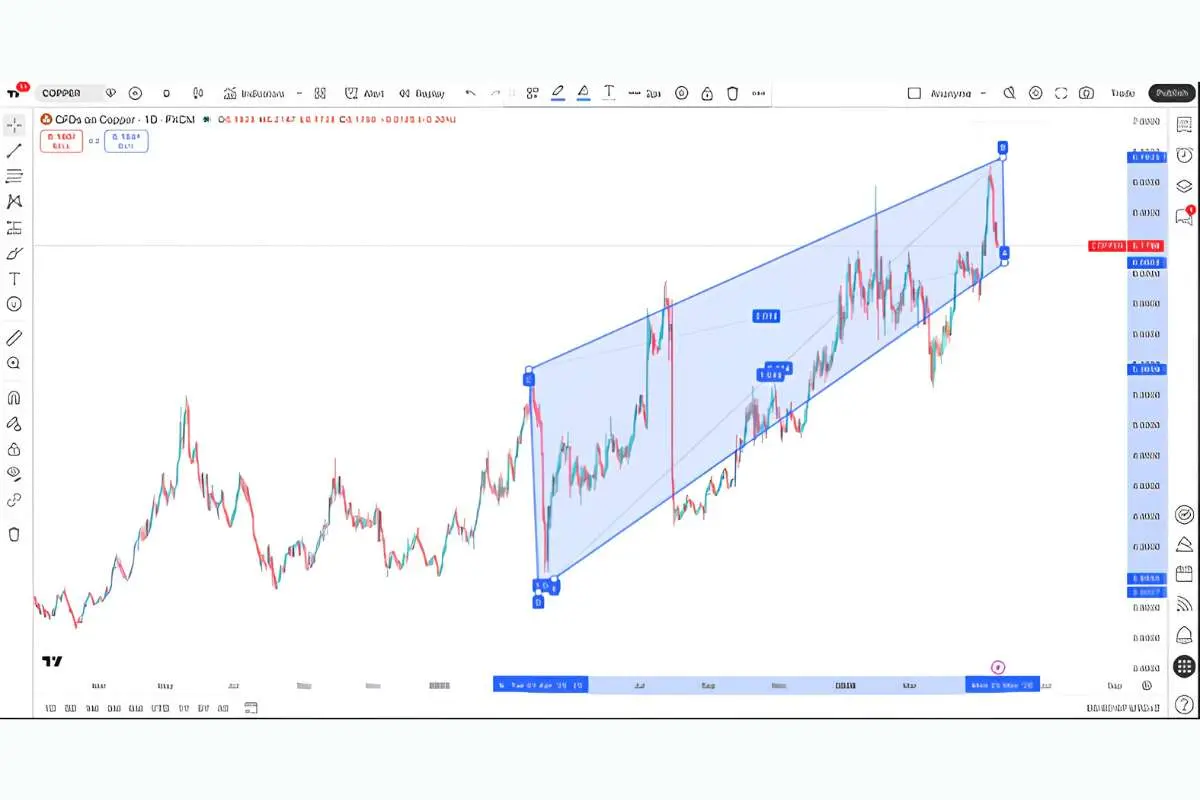Image resolution: width=1200 pixels, height=800 pixels.
Task: Open the calendar icon in right sidebar
Action: point(1184,575)
